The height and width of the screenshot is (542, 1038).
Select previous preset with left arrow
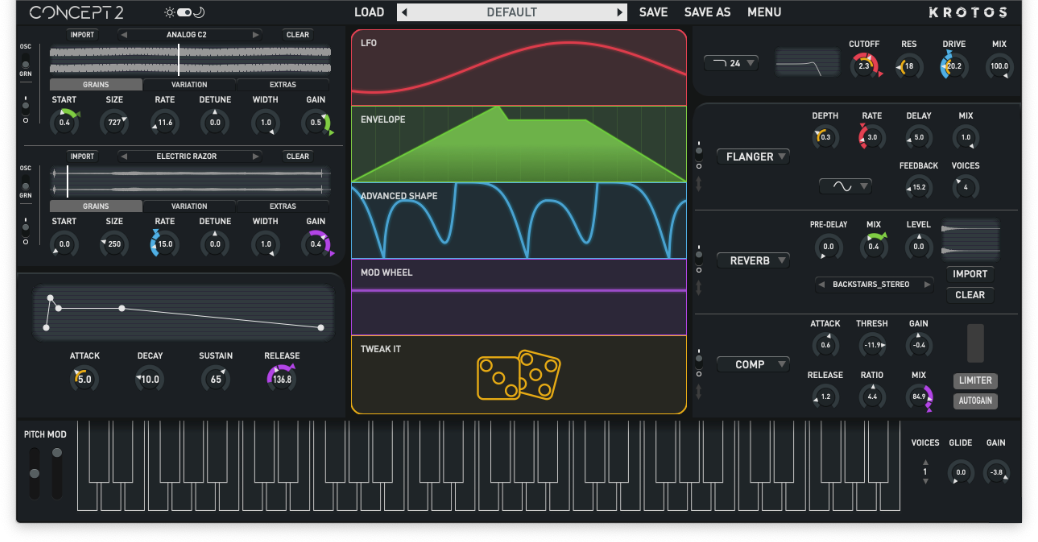coord(404,13)
